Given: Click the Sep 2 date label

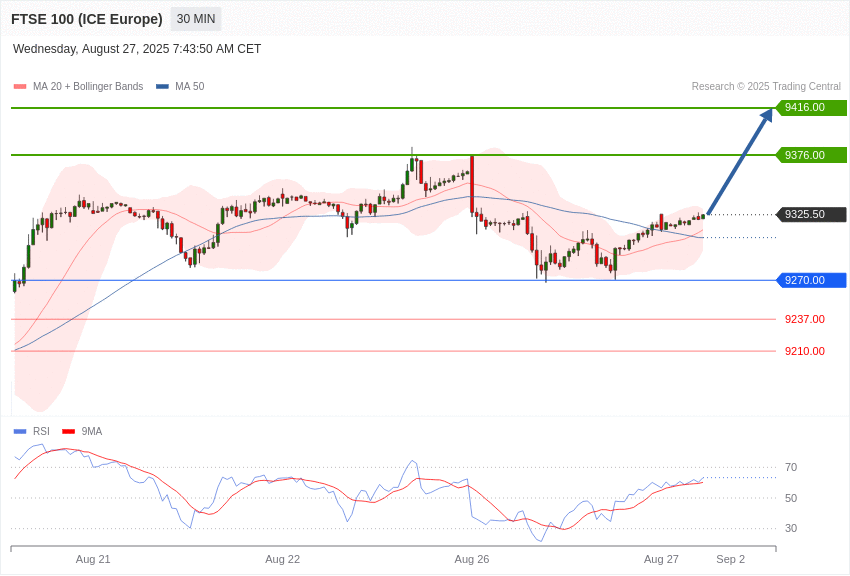Looking at the screenshot, I should pyautogui.click(x=730, y=559).
